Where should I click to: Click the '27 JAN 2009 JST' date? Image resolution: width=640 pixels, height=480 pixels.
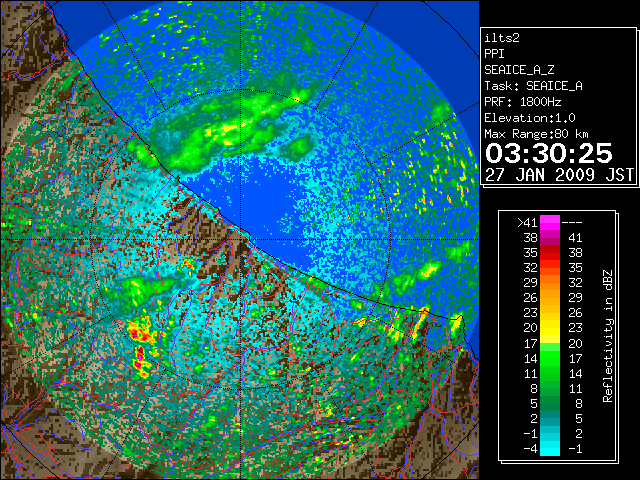click(559, 175)
